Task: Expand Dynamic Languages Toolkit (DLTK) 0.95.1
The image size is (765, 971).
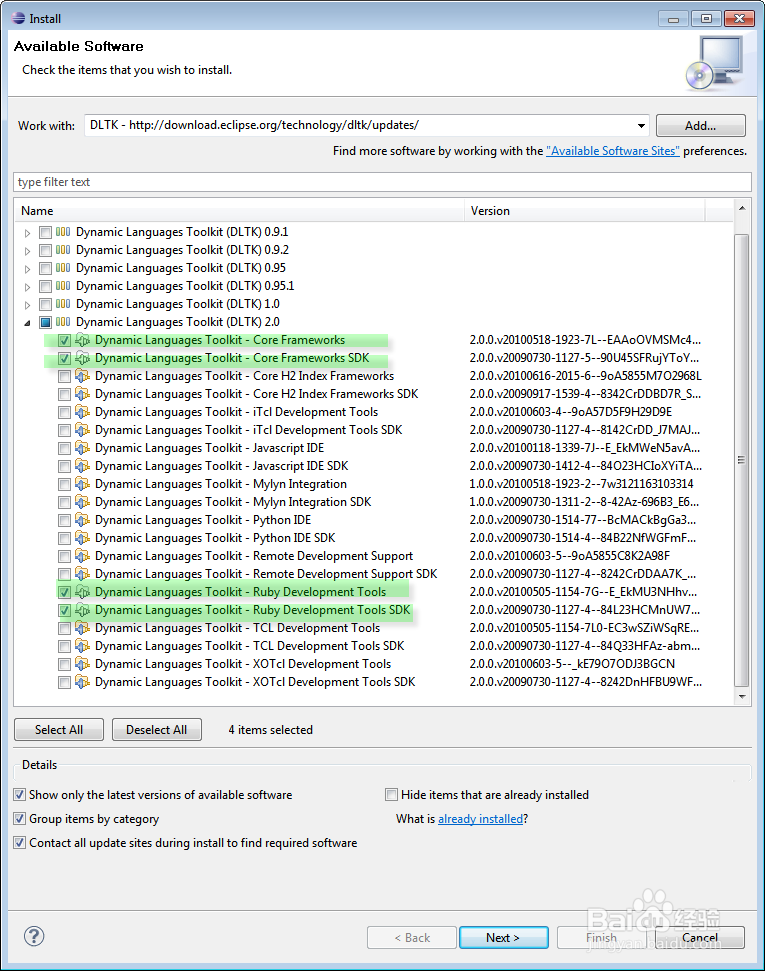Action: pos(27,287)
